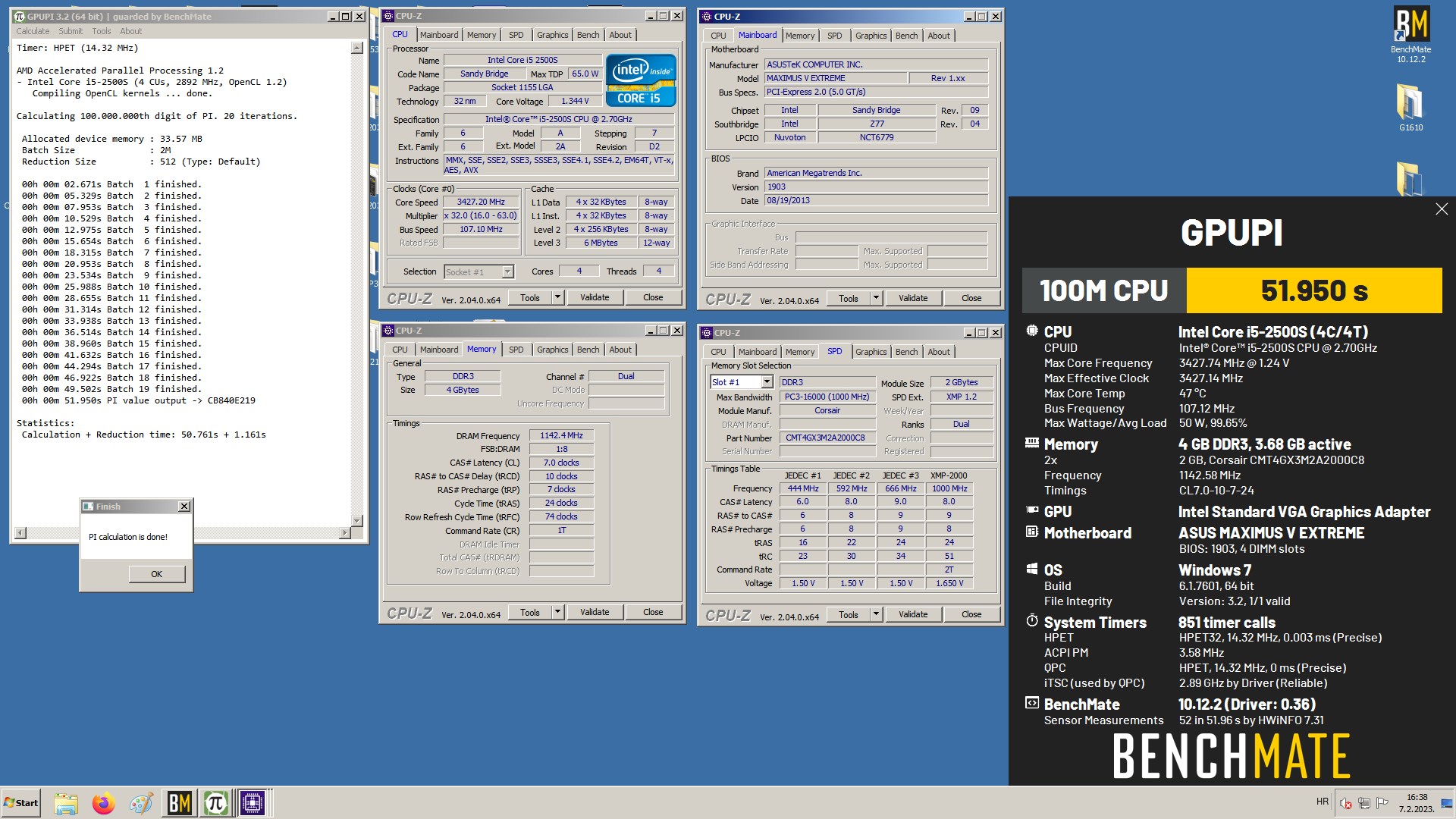Click the Core Speed 3427.20 MHz field
The height and width of the screenshot is (819, 1456).
coord(481,202)
